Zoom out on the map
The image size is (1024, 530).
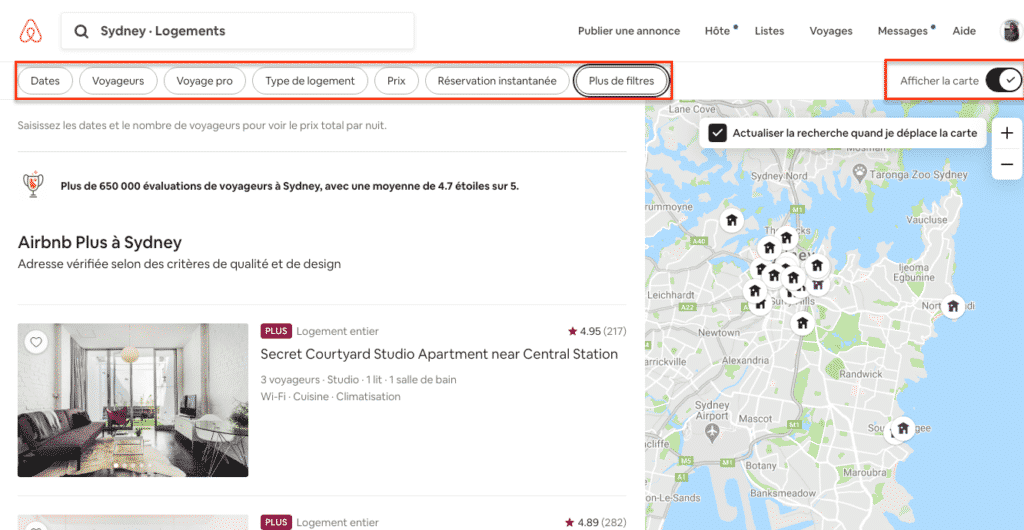point(1006,164)
